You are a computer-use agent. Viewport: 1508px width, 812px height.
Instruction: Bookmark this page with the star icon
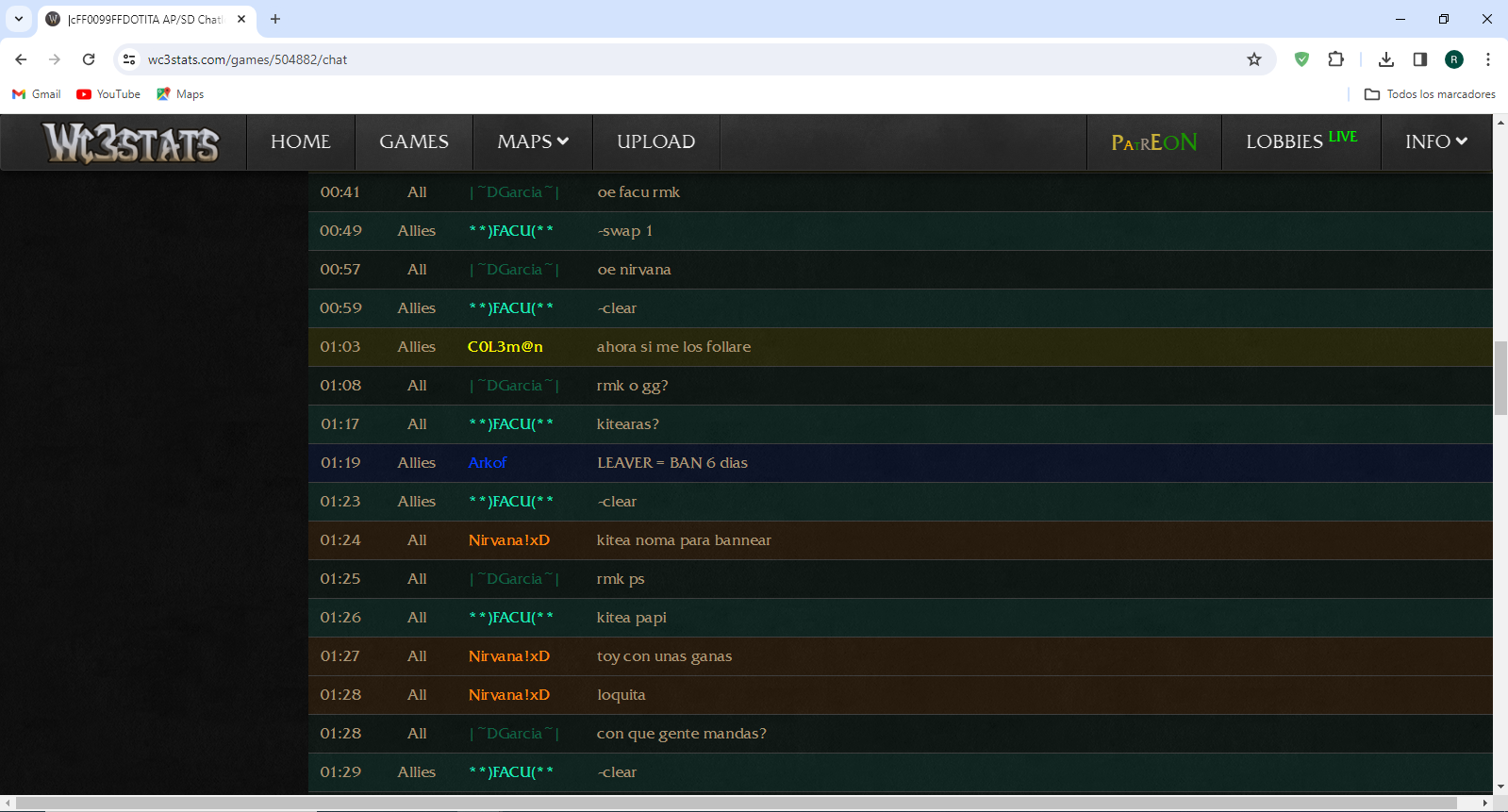click(x=1254, y=59)
